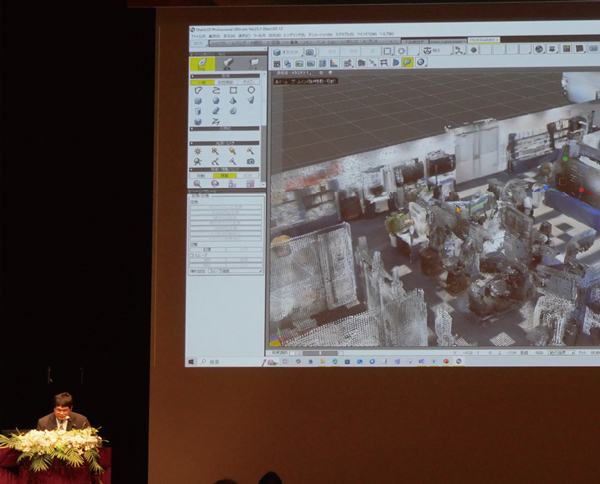This screenshot has width=600, height=484.
Task: Select the zigzag path sweep tool
Action: coord(215,121)
